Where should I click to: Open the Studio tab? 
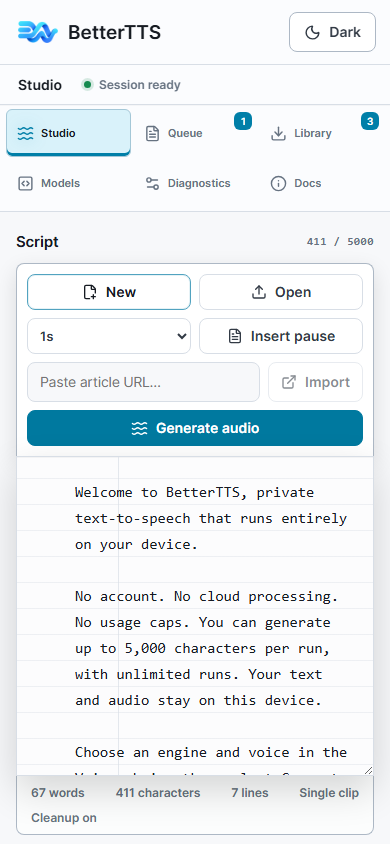pyautogui.click(x=68, y=133)
